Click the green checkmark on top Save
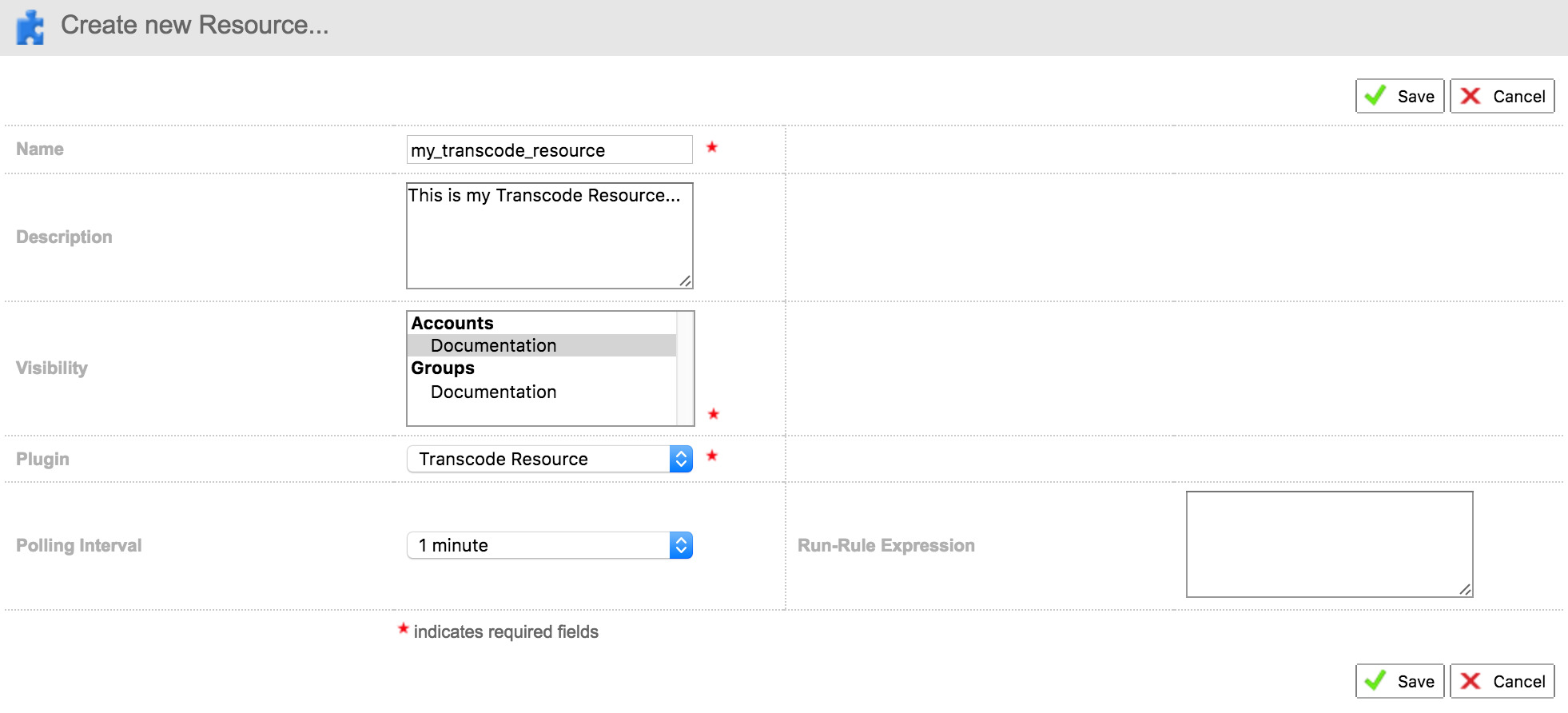The image size is (1568, 713). (1375, 96)
